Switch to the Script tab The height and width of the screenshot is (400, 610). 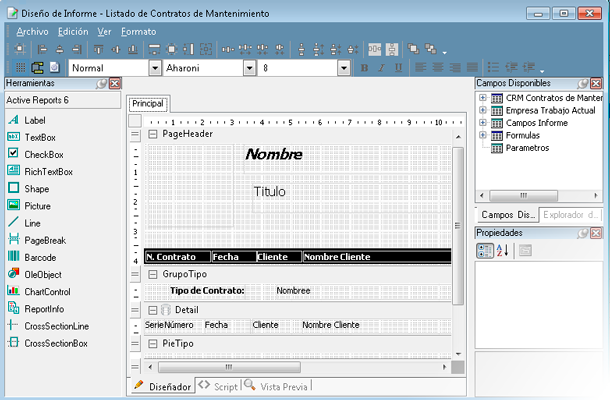point(218,386)
